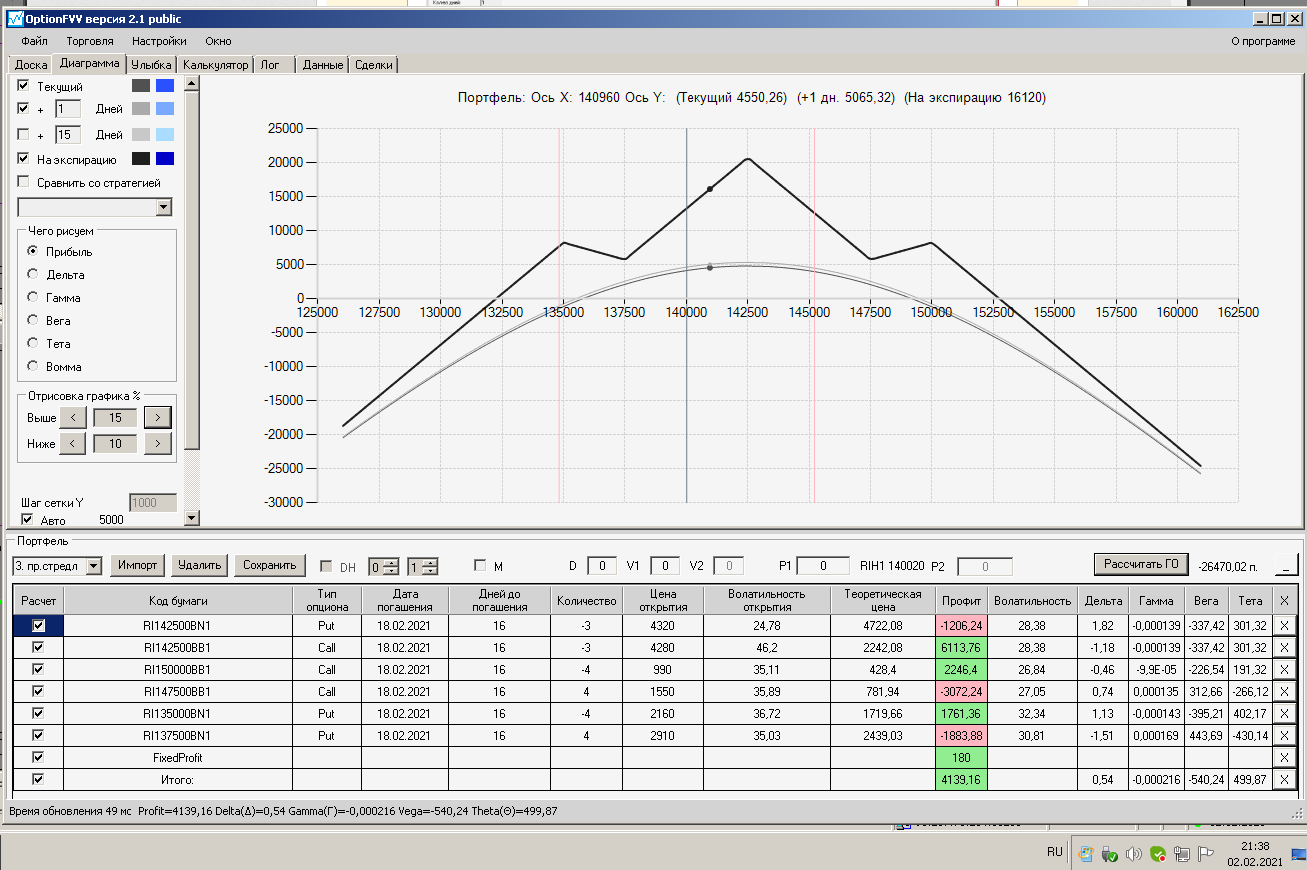
Task: Click the Рассчитать ГО button
Action: [x=1141, y=564]
